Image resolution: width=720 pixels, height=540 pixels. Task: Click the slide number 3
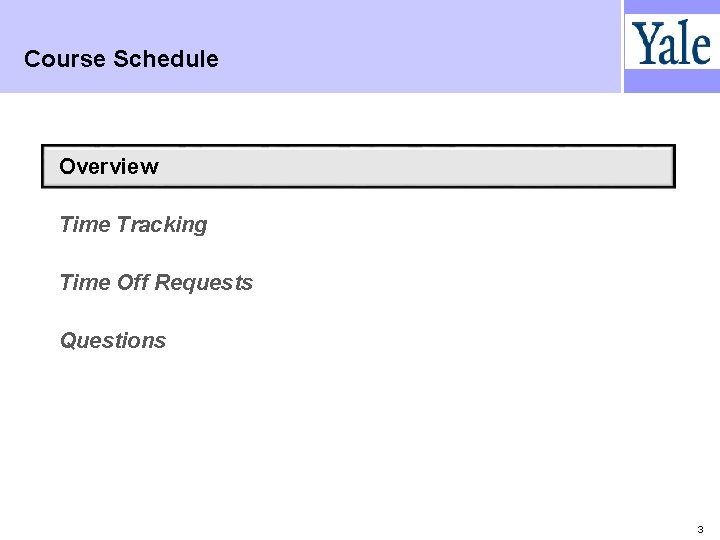click(700, 529)
